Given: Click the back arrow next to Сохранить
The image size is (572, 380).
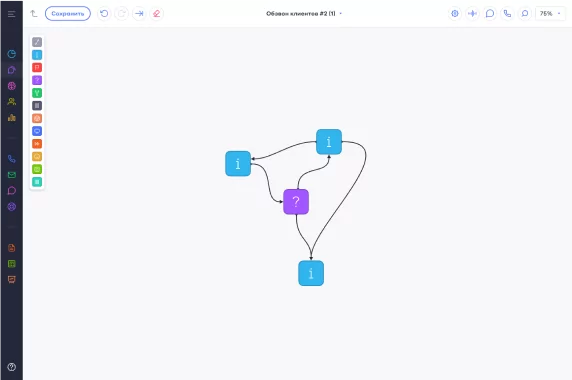Looking at the screenshot, I should tap(34, 13).
